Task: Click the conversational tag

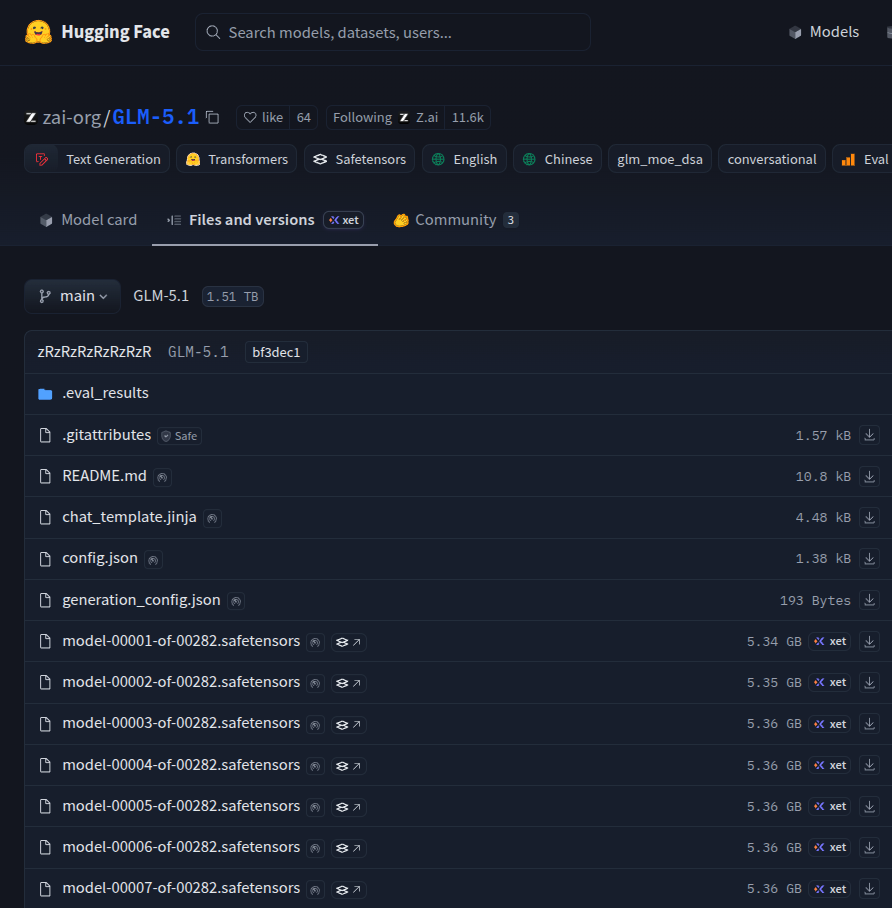Action: click(772, 159)
